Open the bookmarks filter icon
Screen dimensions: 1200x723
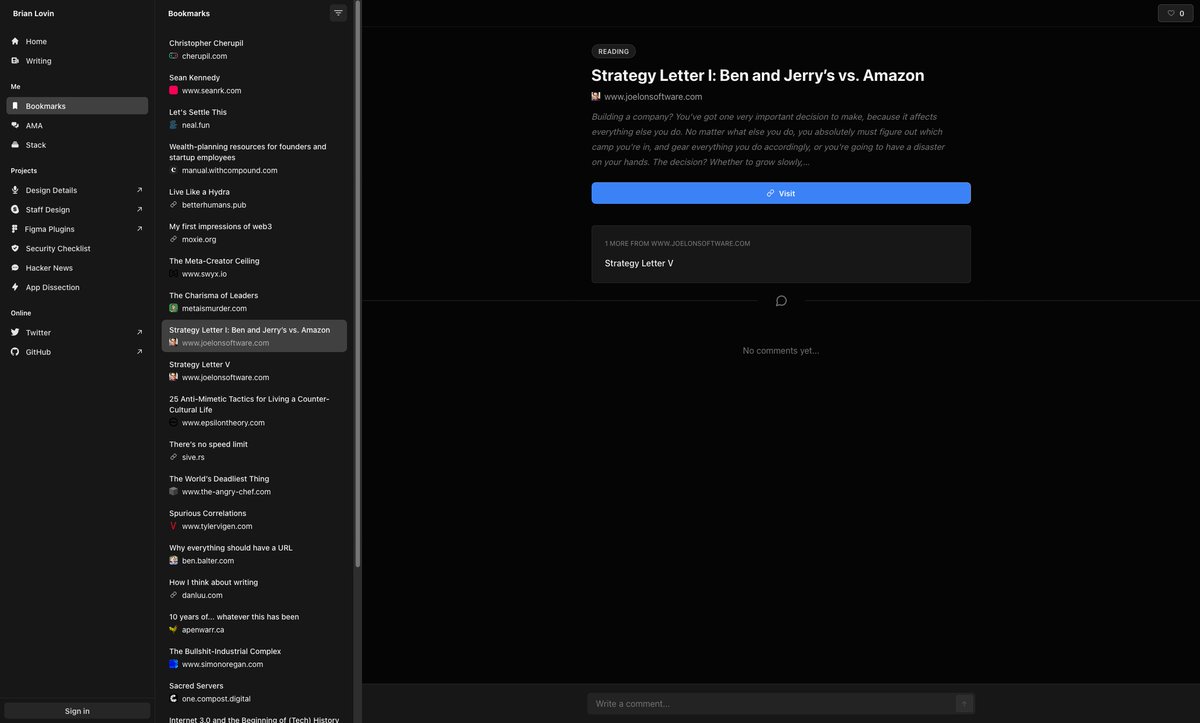pos(338,13)
